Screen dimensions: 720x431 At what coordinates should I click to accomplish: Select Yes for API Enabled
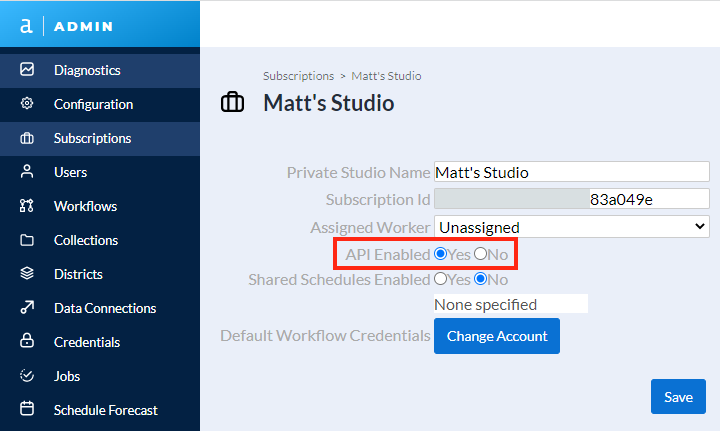pos(441,255)
